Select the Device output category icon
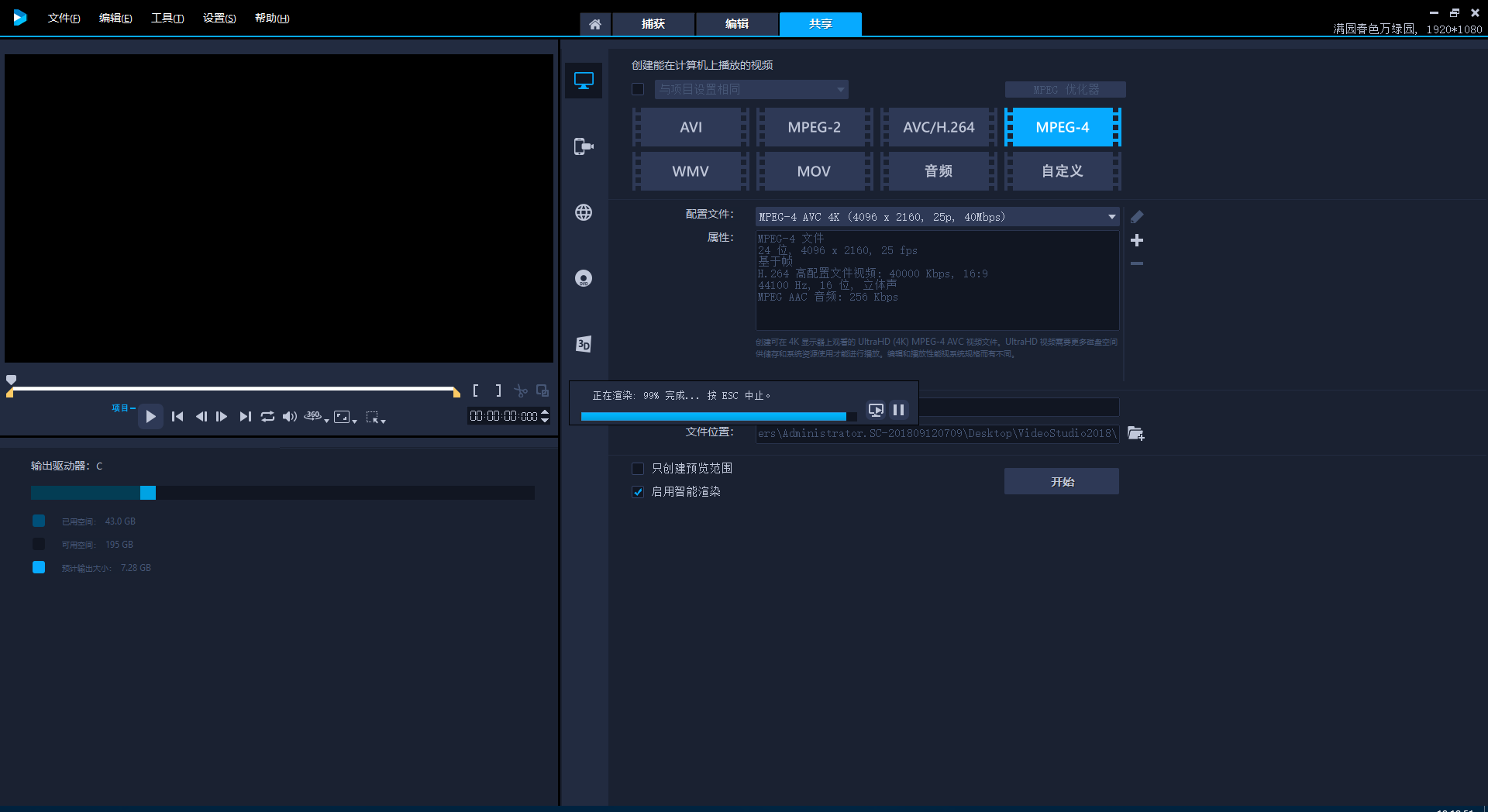Viewport: 1488px width, 812px height. pos(584,146)
